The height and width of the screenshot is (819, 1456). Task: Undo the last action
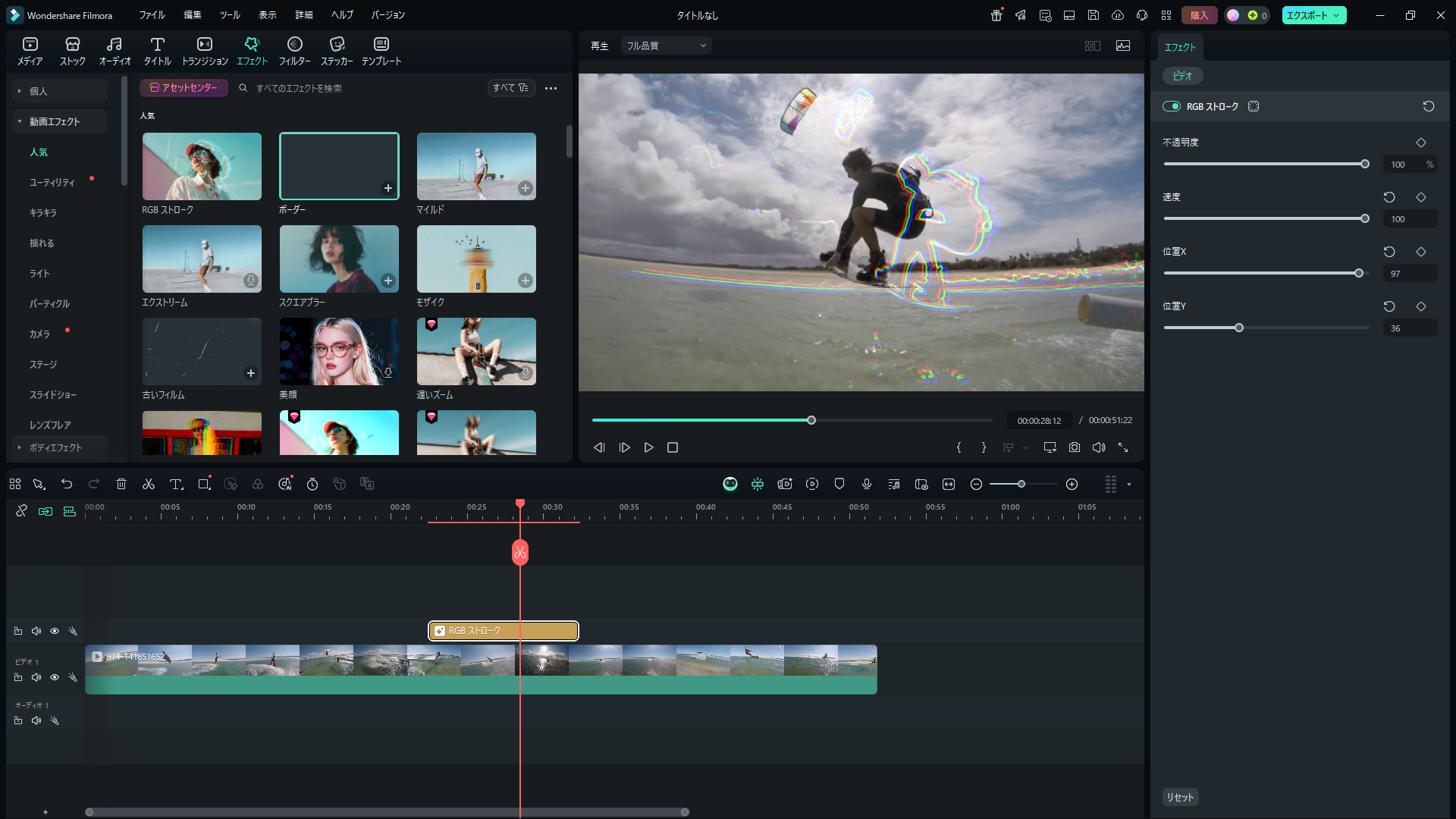coord(67,484)
